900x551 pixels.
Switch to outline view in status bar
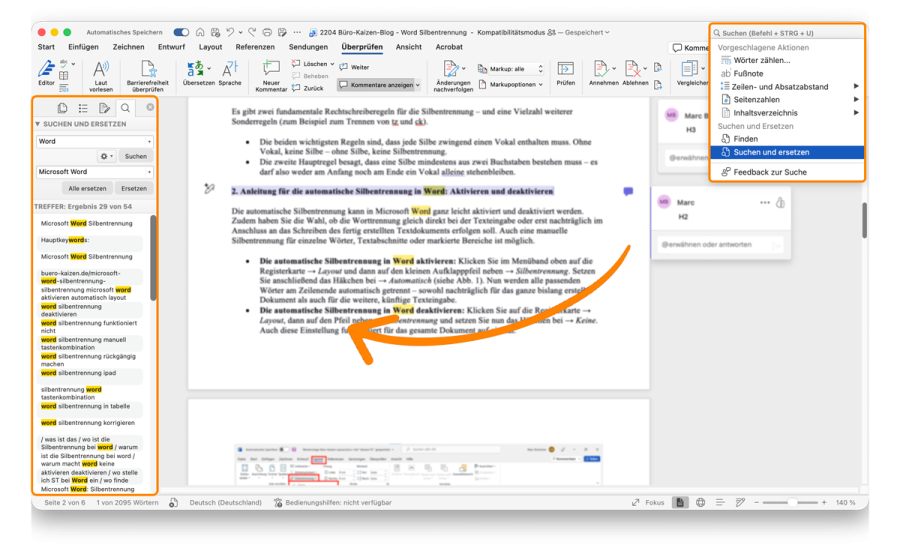pos(720,502)
